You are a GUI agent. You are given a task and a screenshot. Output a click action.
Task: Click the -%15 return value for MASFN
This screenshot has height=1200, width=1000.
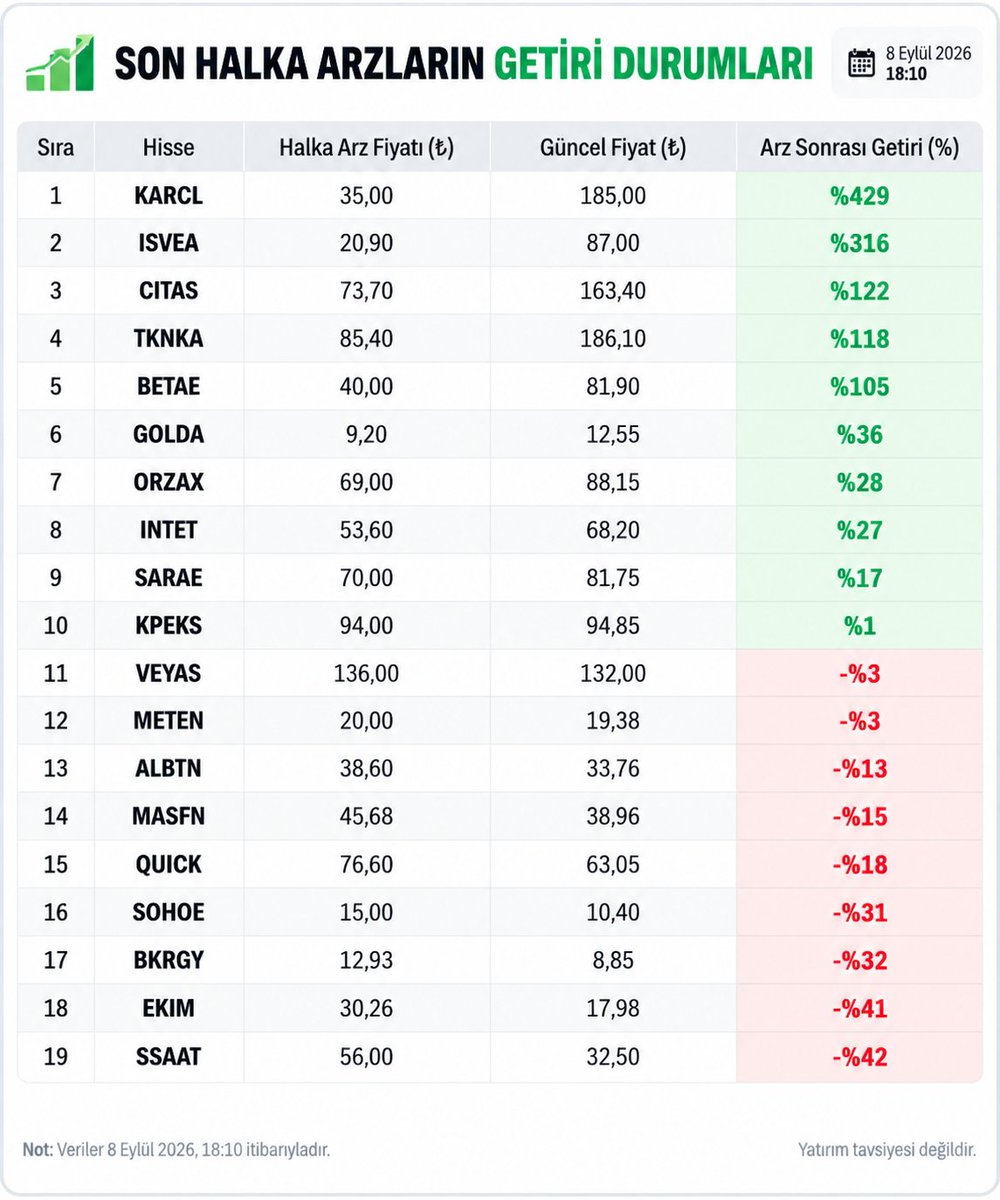coord(860,817)
